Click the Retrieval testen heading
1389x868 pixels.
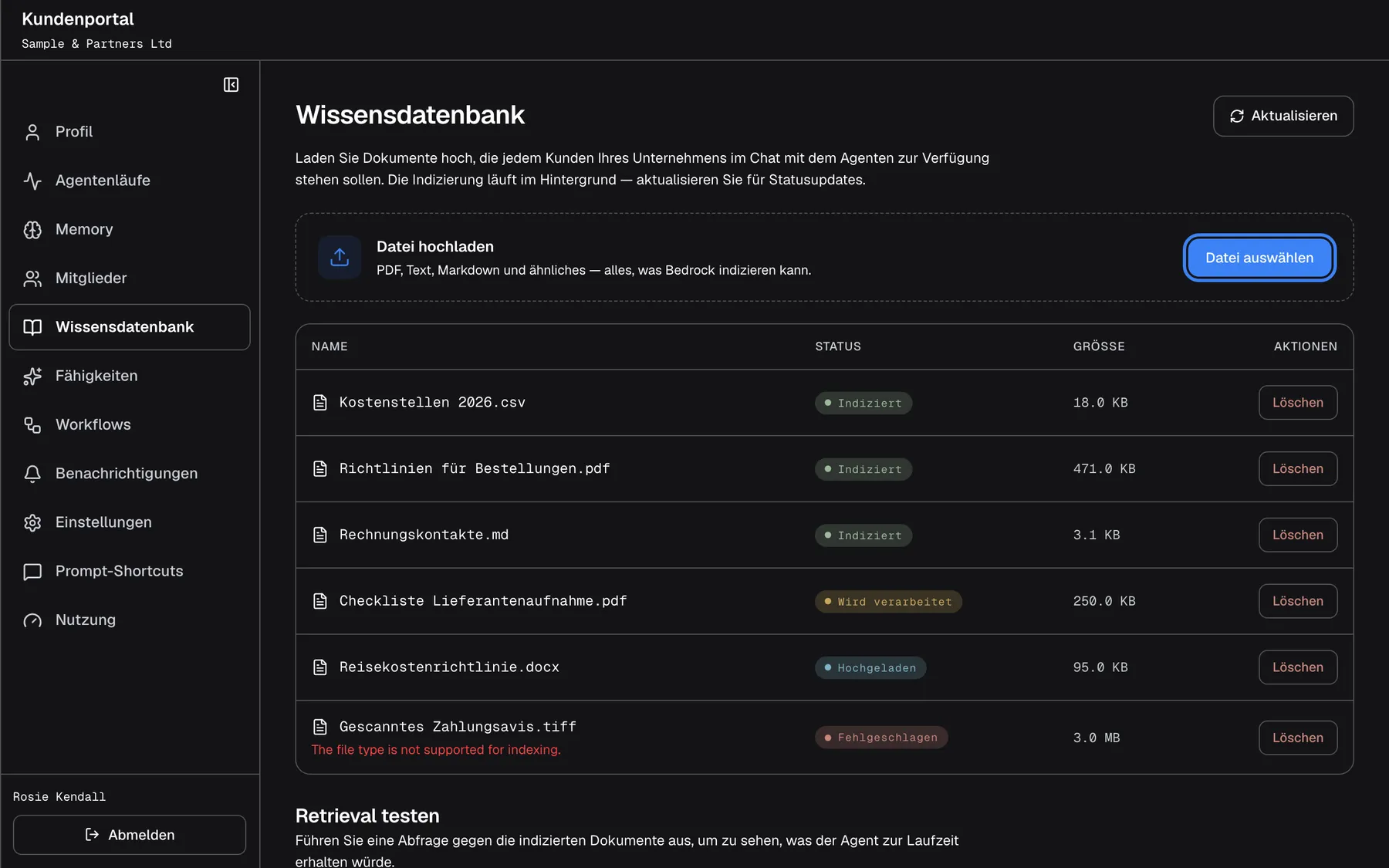[x=367, y=816]
